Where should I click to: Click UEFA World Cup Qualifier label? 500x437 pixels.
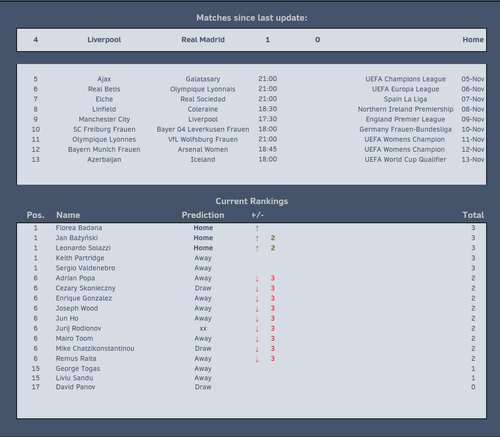[x=405, y=159]
